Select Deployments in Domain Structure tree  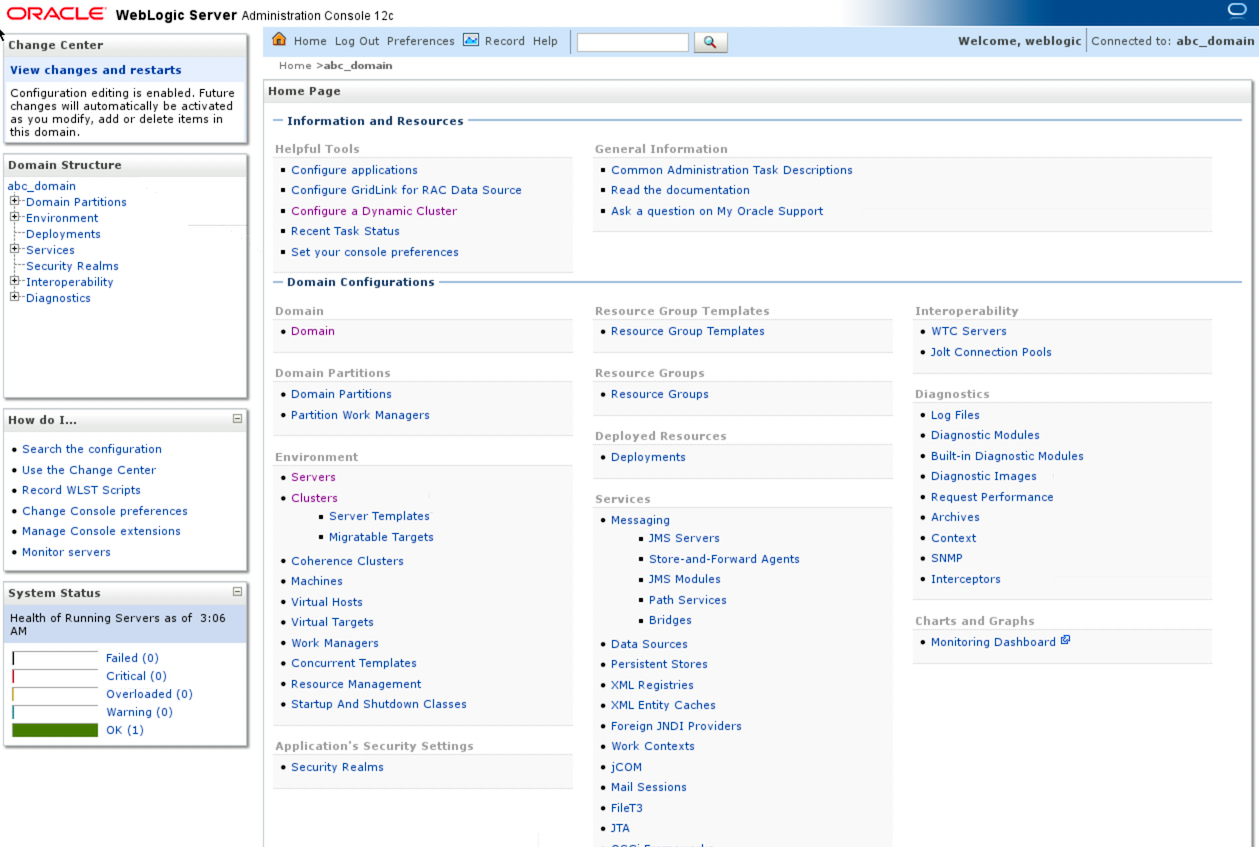(x=63, y=234)
